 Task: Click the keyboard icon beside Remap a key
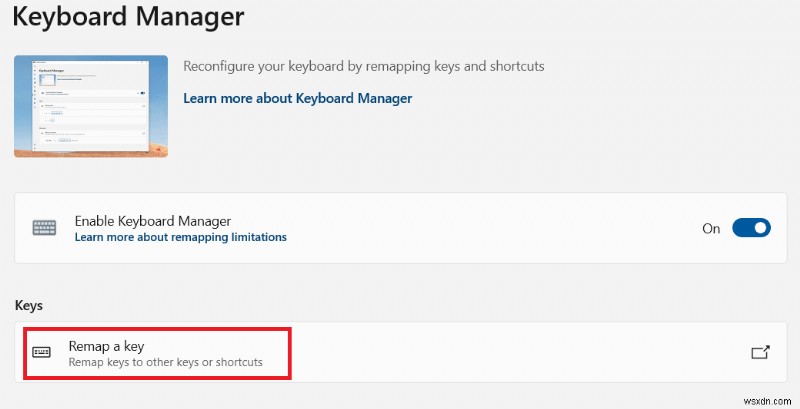point(41,352)
